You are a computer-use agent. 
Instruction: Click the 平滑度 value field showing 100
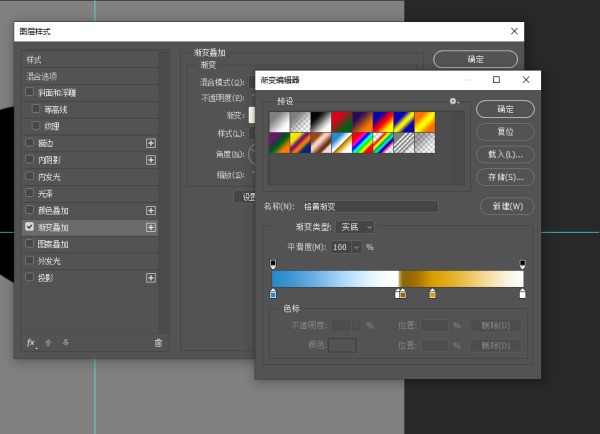(x=340, y=247)
